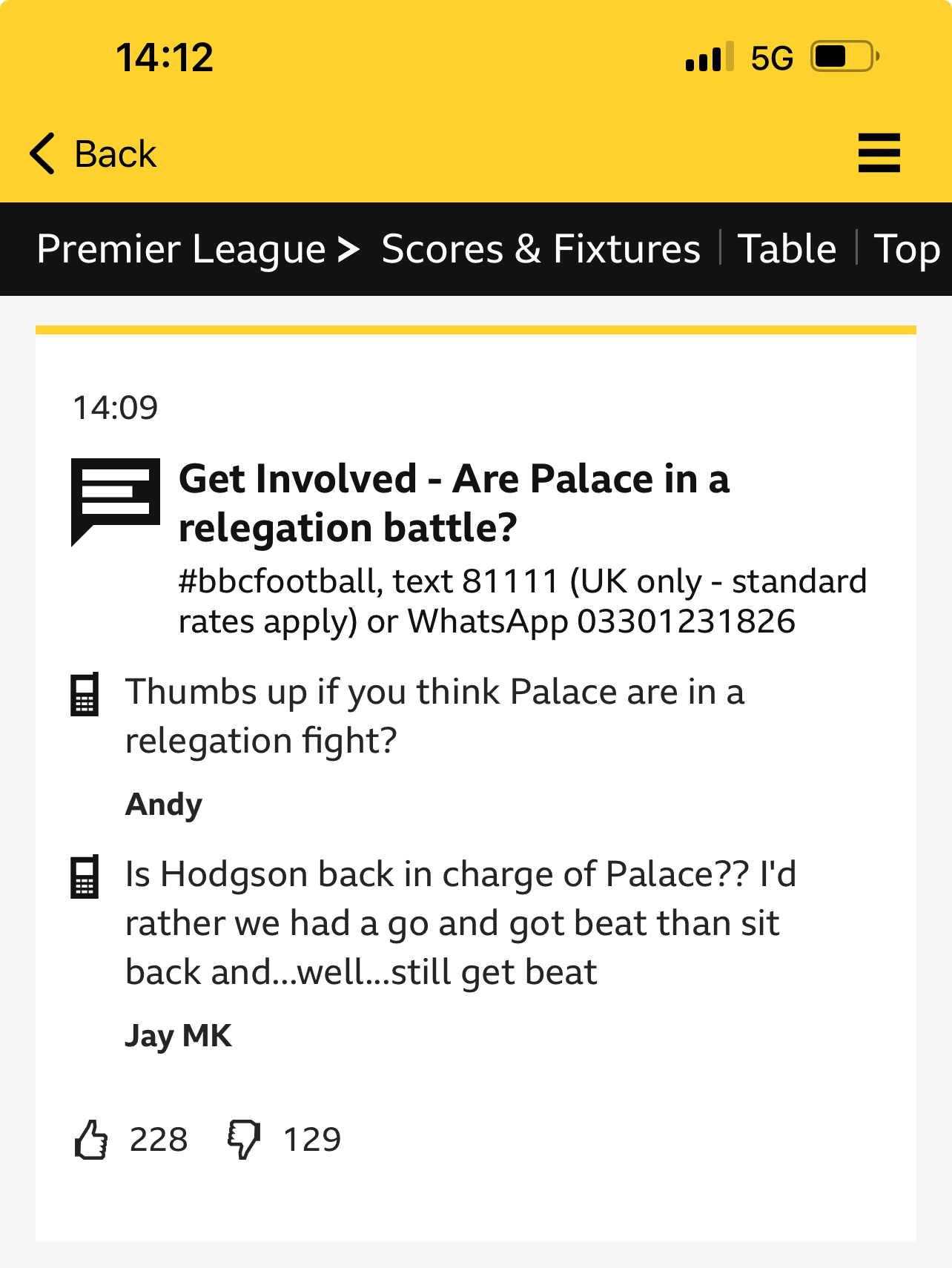Click the thumbs up icon
Screen dimensions: 952x1268
(x=91, y=1139)
